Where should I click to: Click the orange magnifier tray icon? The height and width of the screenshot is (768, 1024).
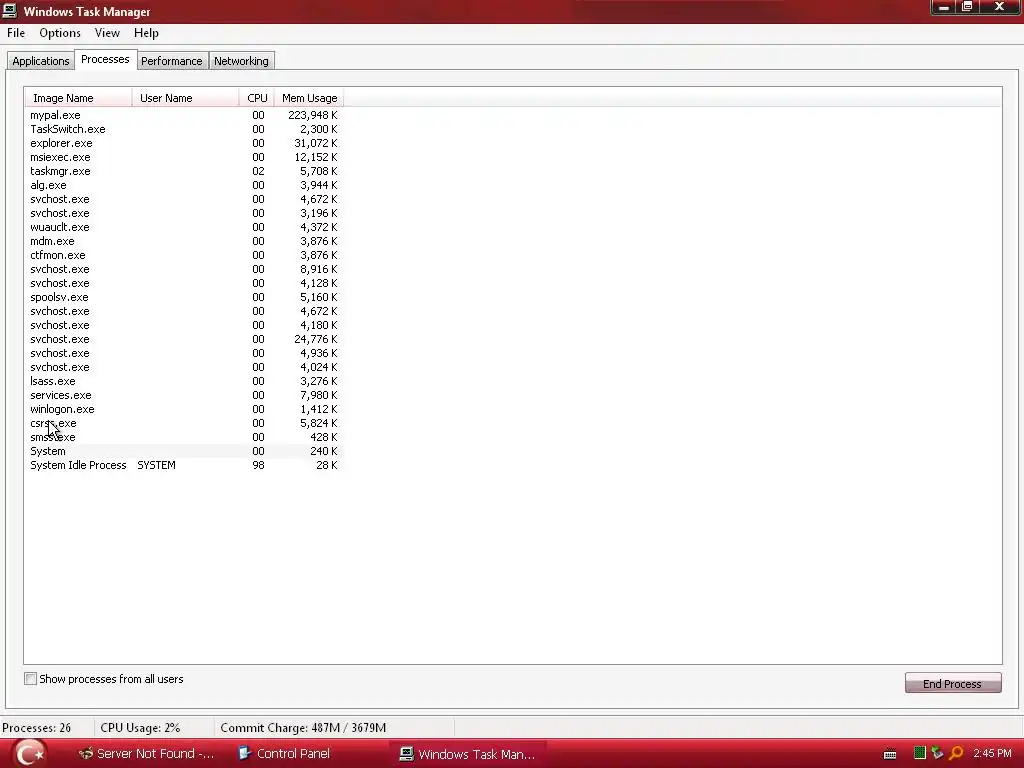(956, 753)
